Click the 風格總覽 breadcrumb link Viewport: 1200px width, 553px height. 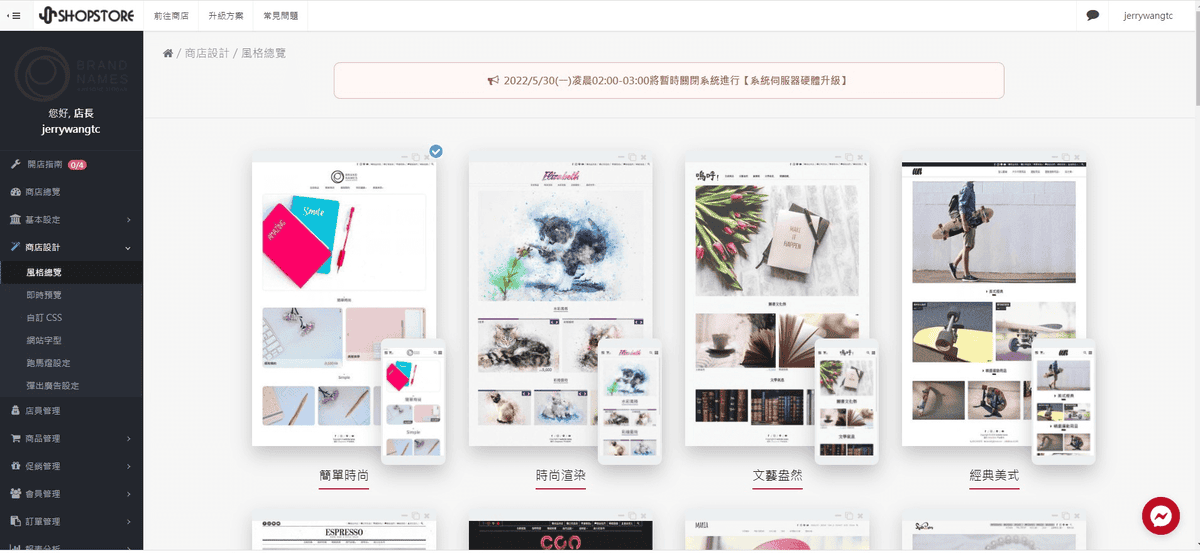point(264,53)
